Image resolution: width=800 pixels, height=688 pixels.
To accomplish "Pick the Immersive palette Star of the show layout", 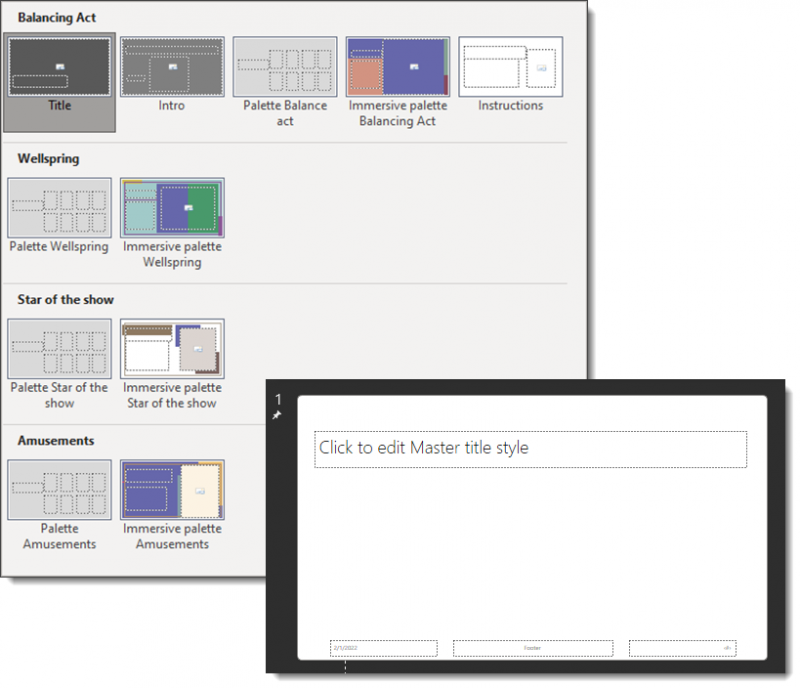I will point(172,349).
